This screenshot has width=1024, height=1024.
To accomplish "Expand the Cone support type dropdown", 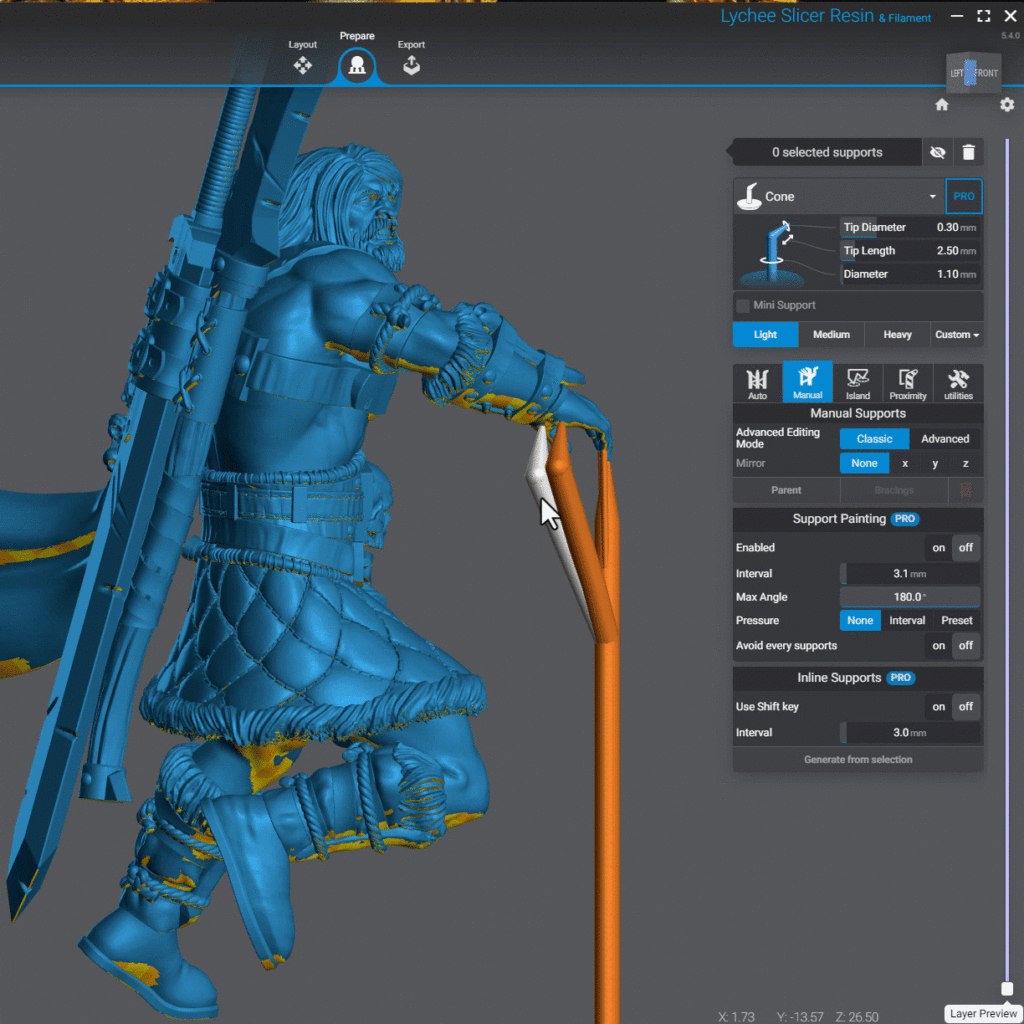I will point(932,197).
